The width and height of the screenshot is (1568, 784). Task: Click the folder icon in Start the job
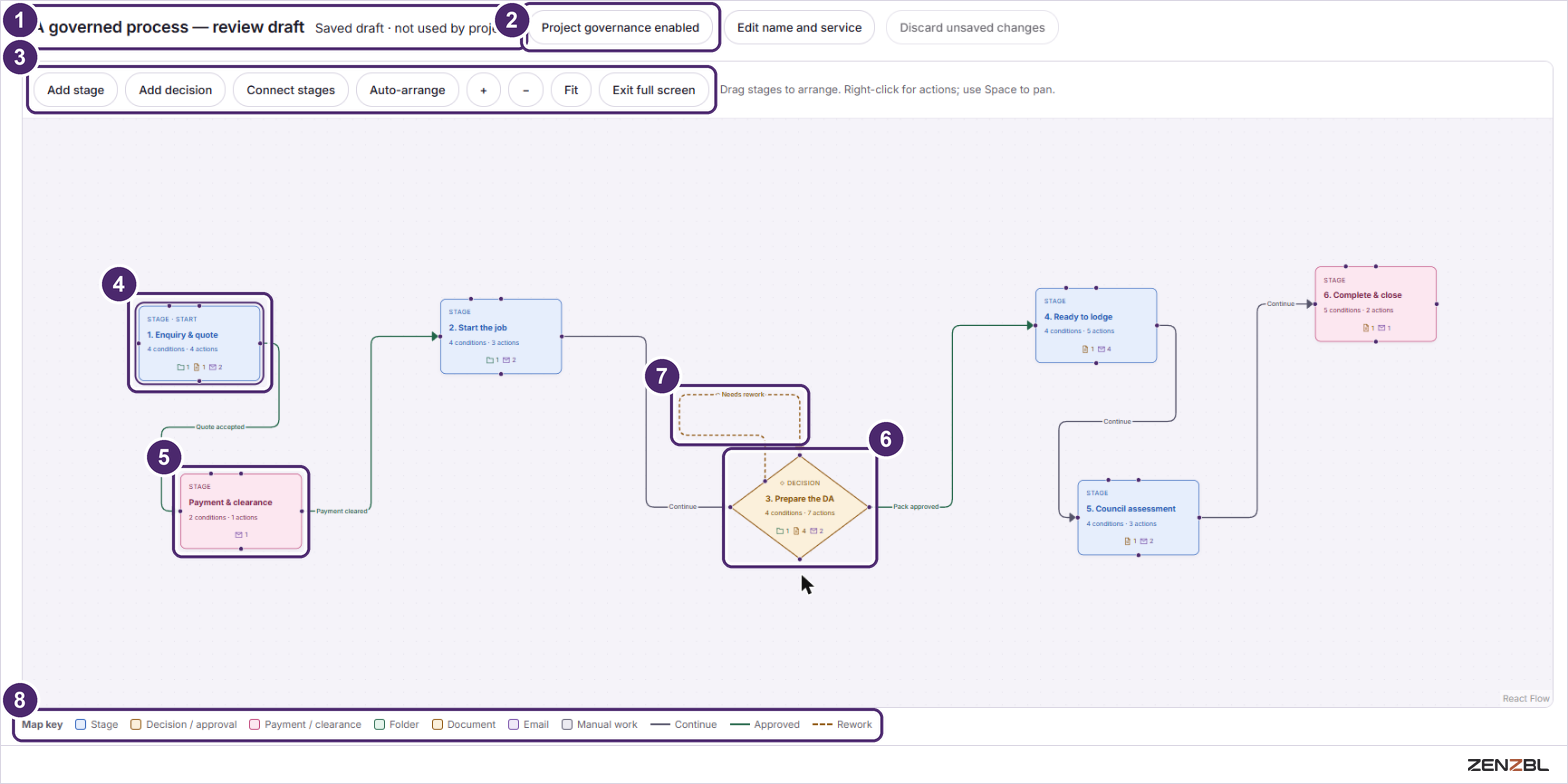pyautogui.click(x=489, y=360)
